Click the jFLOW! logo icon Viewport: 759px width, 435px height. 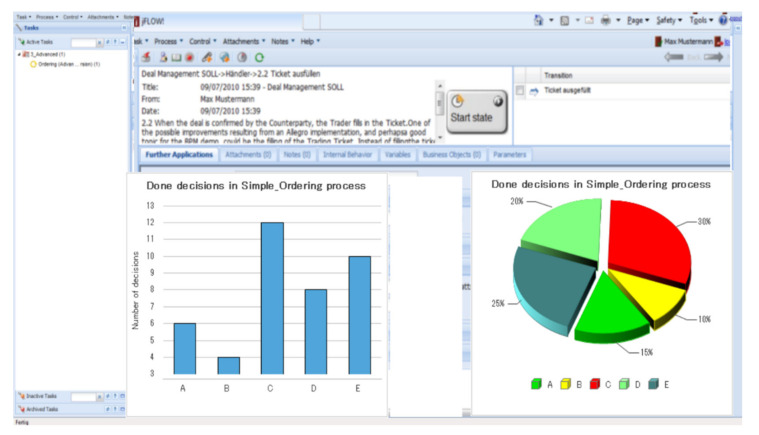pos(137,22)
